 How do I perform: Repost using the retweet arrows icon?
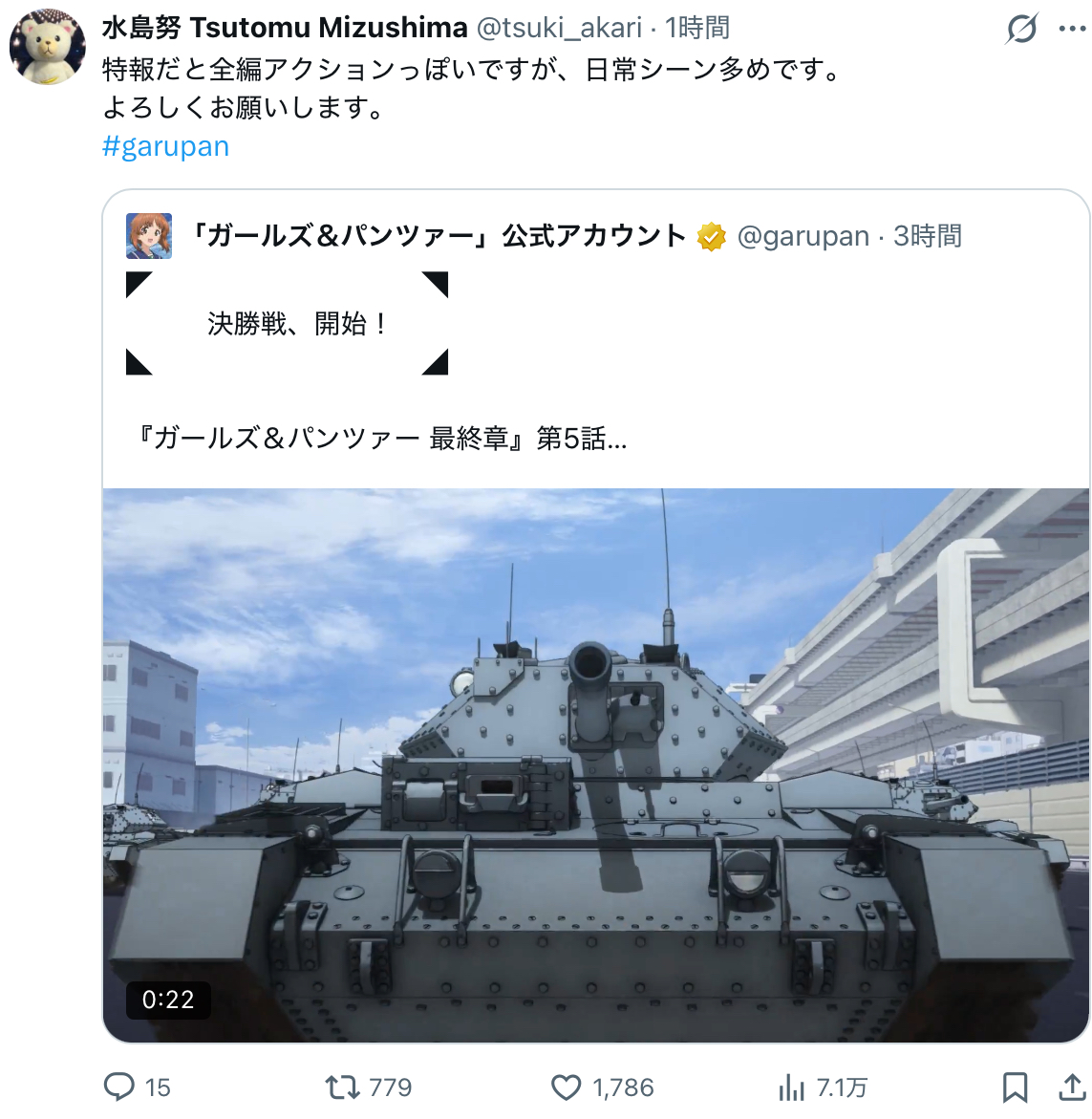pos(342,1087)
